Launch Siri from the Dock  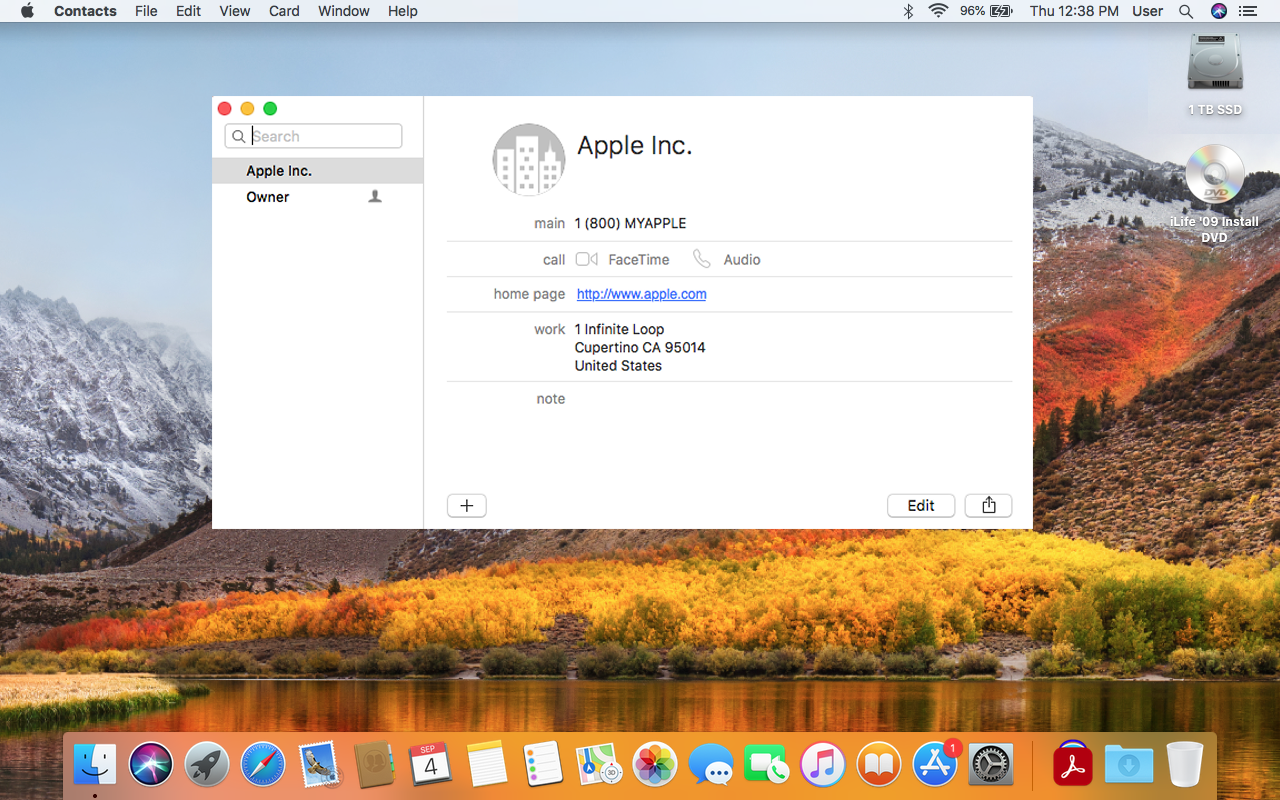(x=151, y=766)
